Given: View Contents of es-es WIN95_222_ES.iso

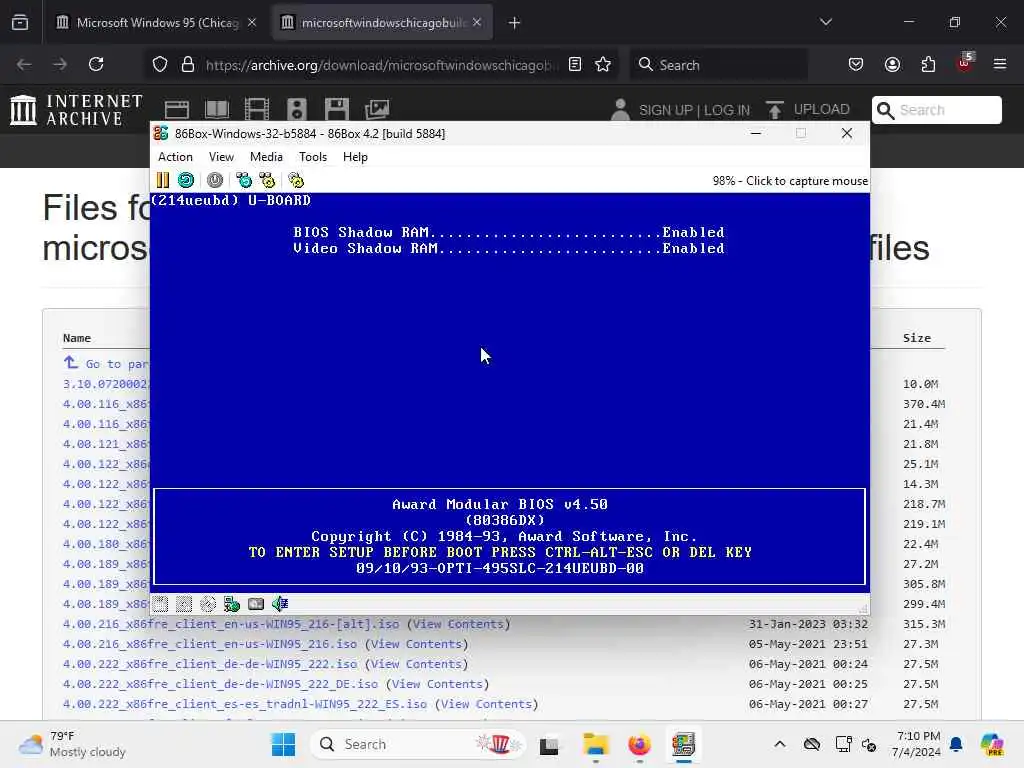Looking at the screenshot, I should click(487, 704).
